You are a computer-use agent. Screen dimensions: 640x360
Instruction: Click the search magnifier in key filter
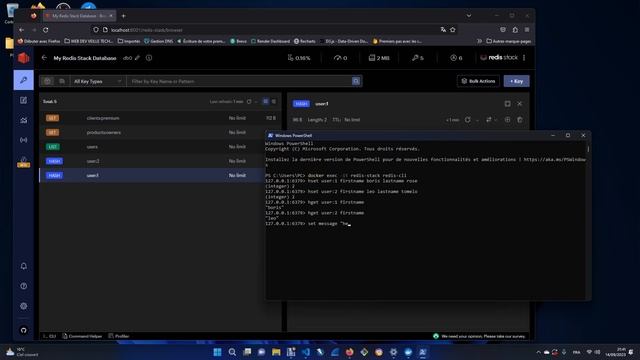click(356, 81)
